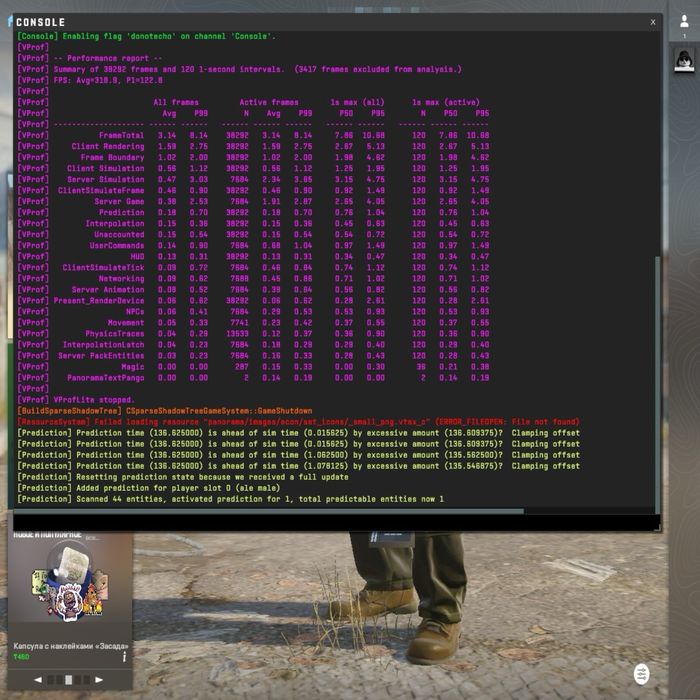Open the settings sliders round button
Image resolution: width=700 pixels, height=700 pixels.
point(642,674)
